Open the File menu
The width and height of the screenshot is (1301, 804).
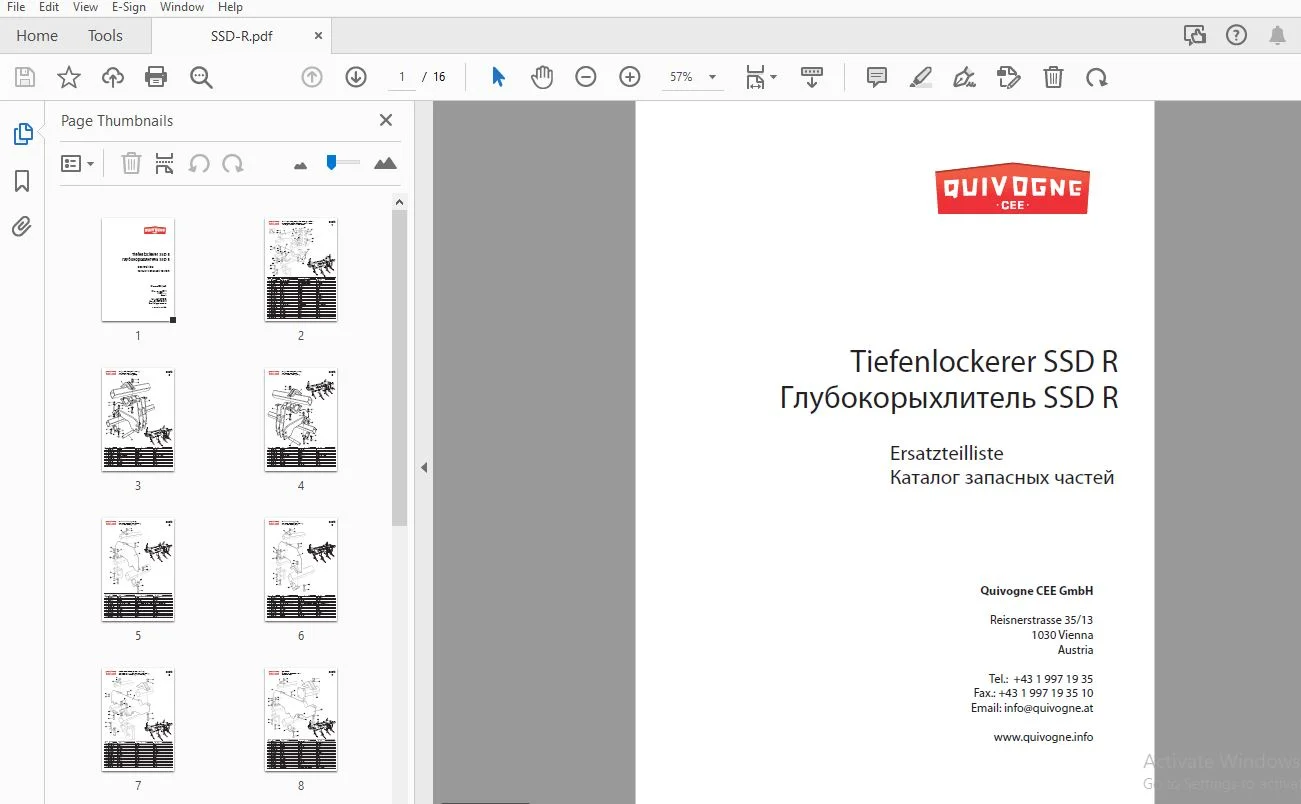[16, 7]
